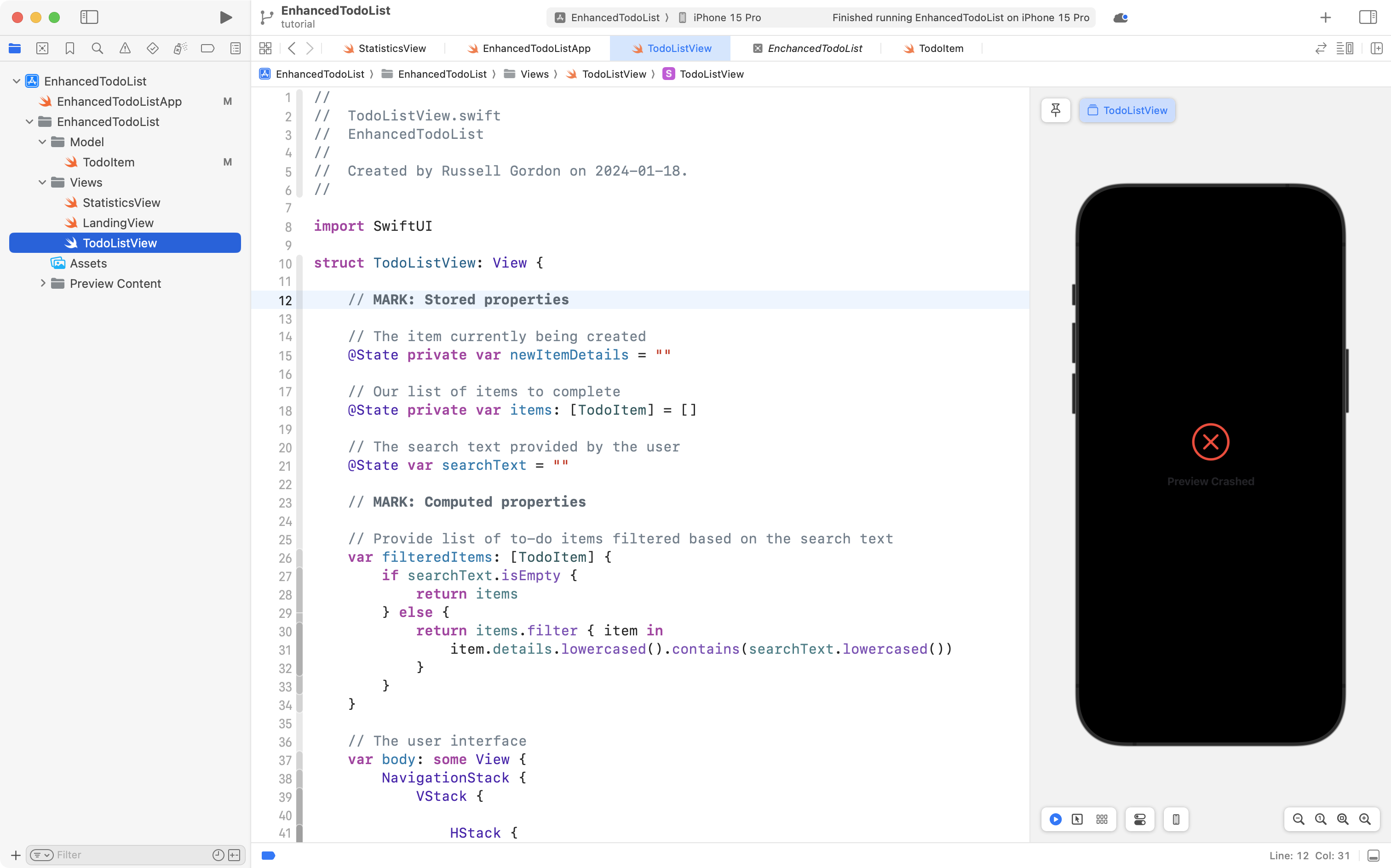
Task: Open the Breakpoint navigator flag icon
Action: (x=208, y=48)
